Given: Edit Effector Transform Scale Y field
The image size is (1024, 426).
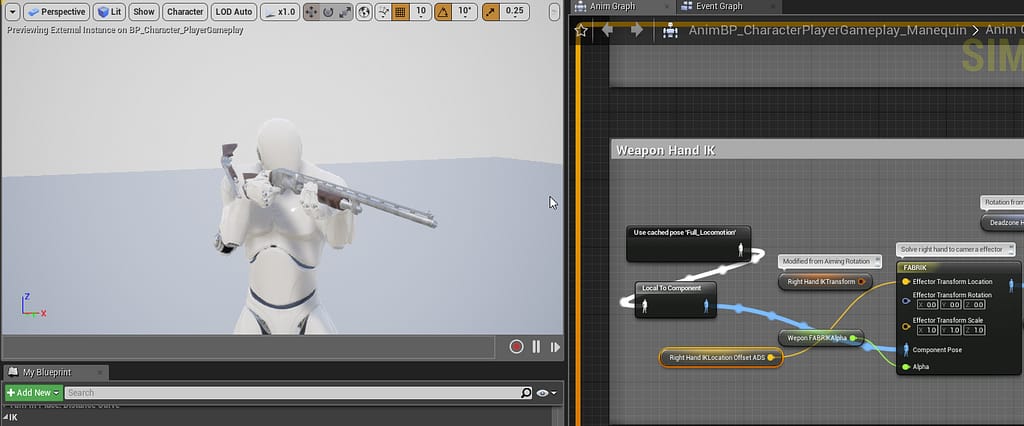Looking at the screenshot, I should 950,330.
